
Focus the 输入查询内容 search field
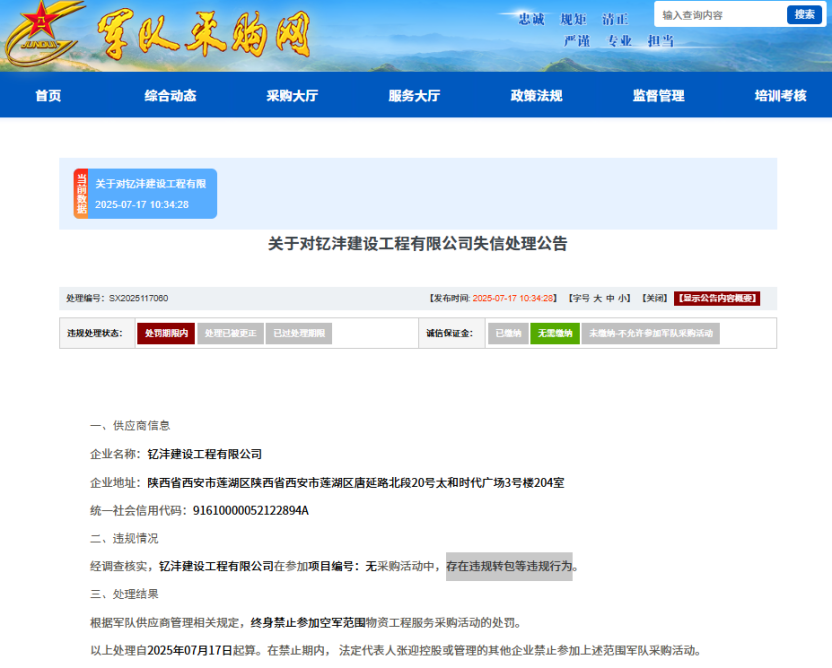click(x=721, y=15)
